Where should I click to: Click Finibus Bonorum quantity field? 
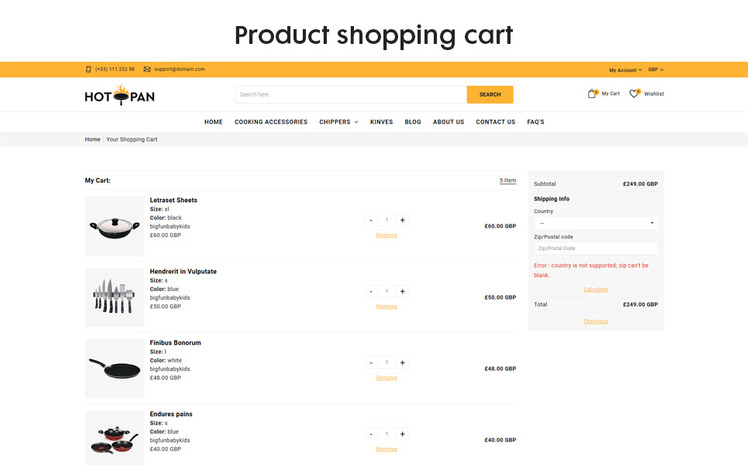click(x=386, y=362)
